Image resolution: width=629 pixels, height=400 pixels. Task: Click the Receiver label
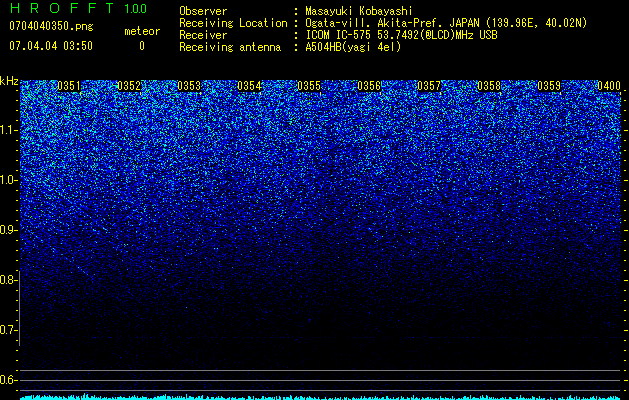203,35
